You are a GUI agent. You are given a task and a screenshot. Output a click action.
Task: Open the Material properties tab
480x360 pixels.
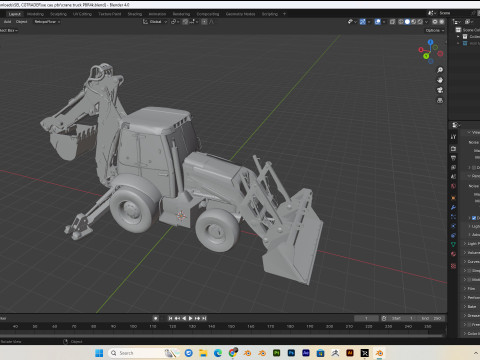tap(453, 254)
